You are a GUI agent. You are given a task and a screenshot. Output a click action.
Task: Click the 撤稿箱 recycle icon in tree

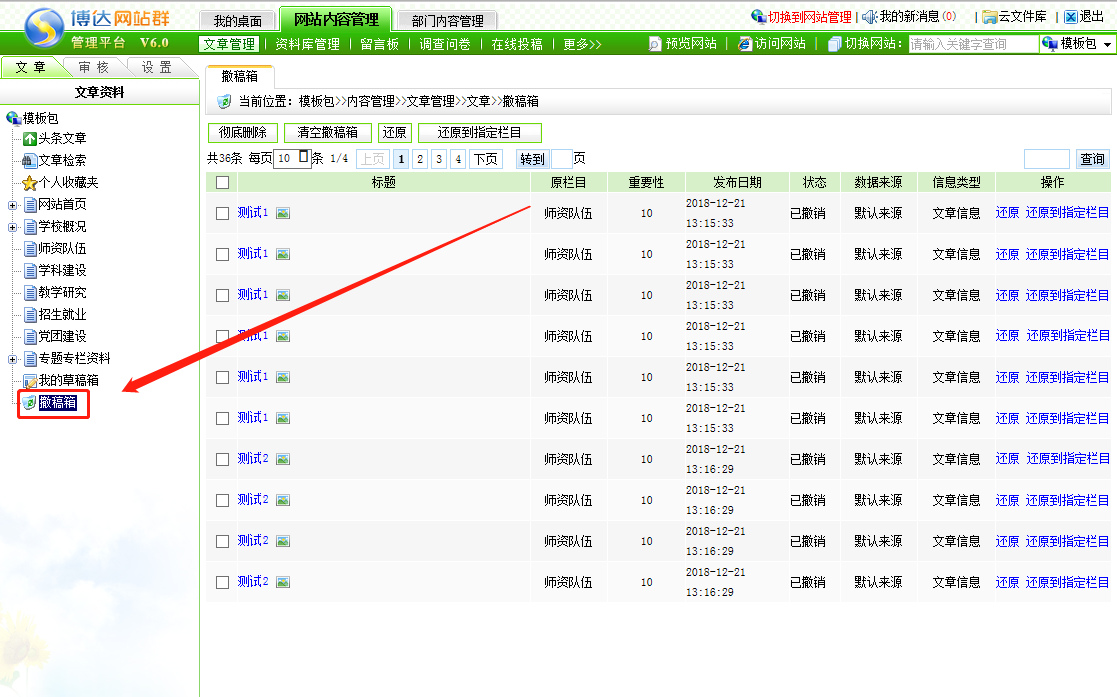pyautogui.click(x=30, y=402)
